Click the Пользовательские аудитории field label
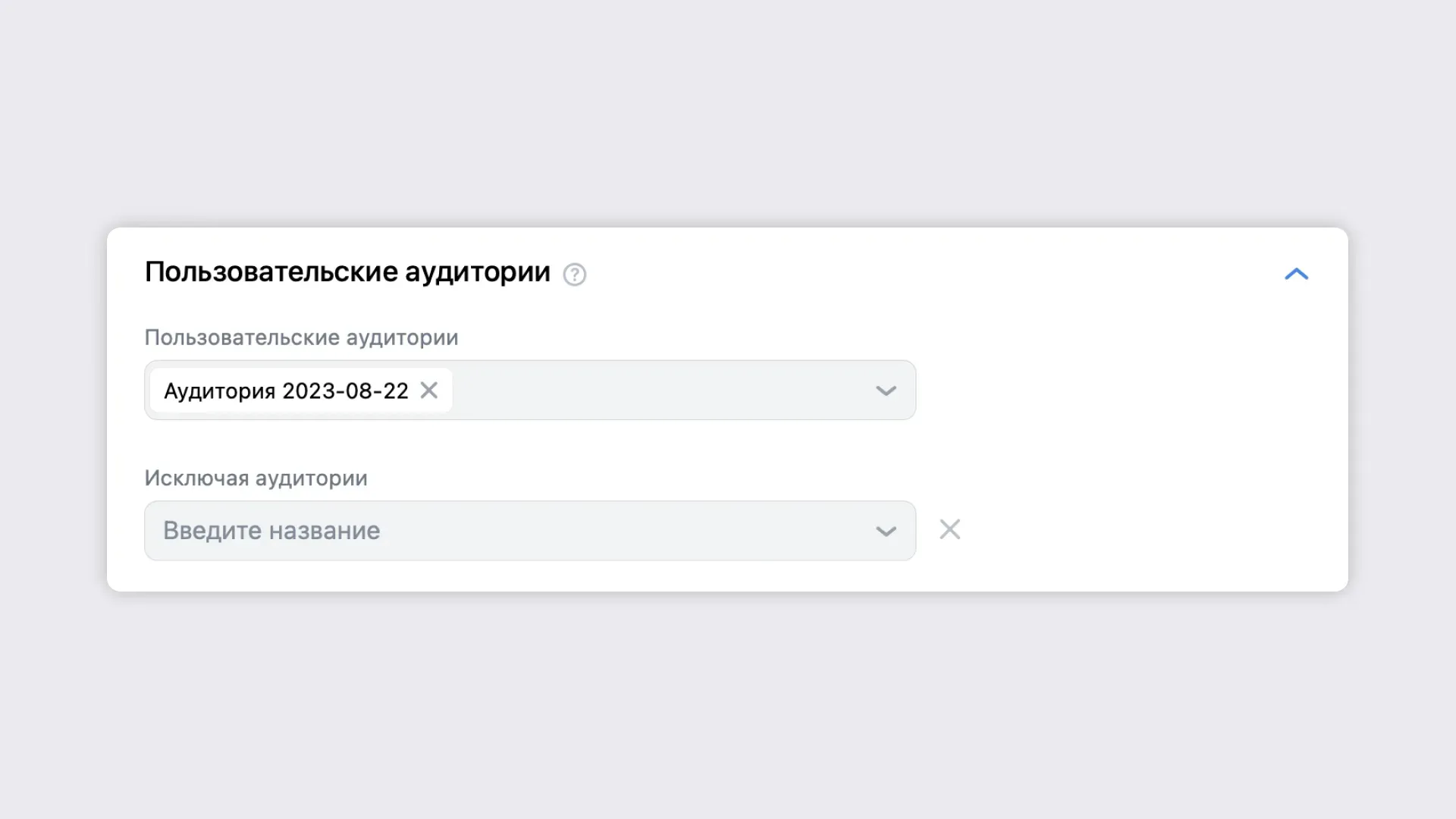 pyautogui.click(x=302, y=337)
